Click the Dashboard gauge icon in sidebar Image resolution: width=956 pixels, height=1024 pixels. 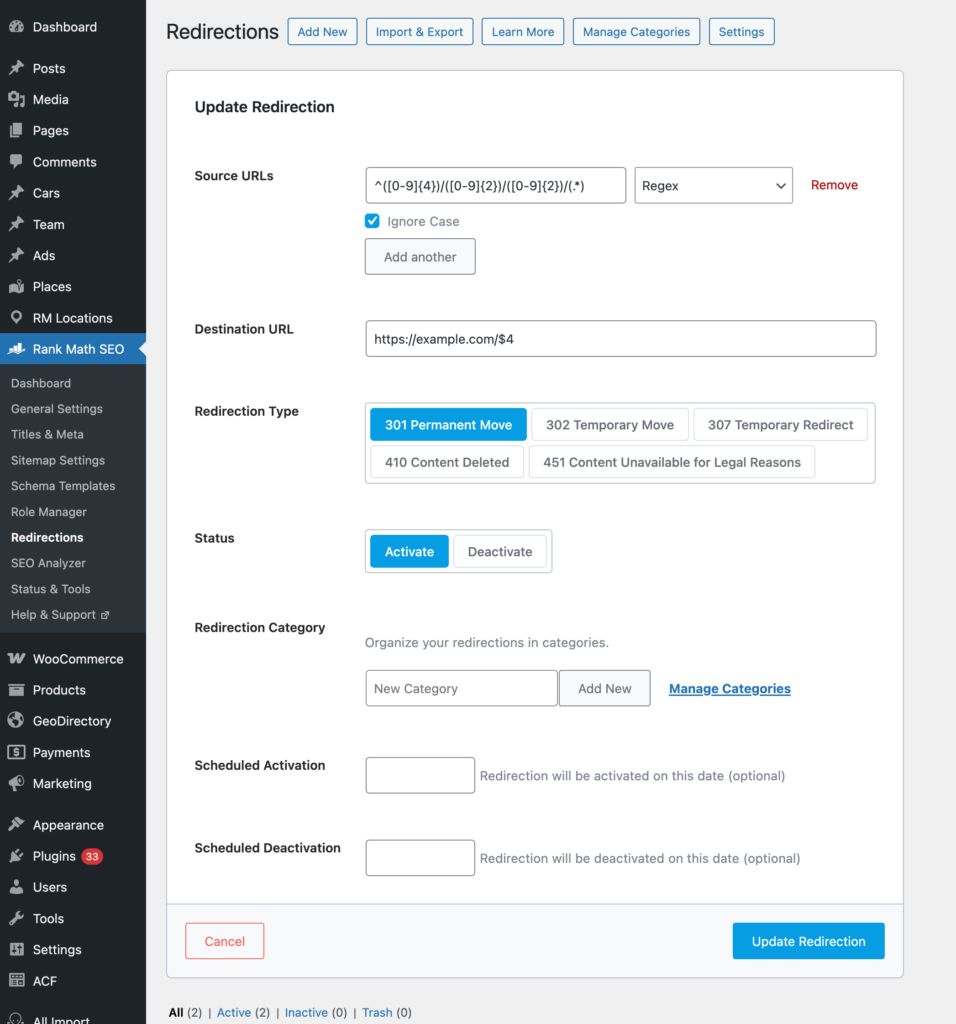(16, 27)
